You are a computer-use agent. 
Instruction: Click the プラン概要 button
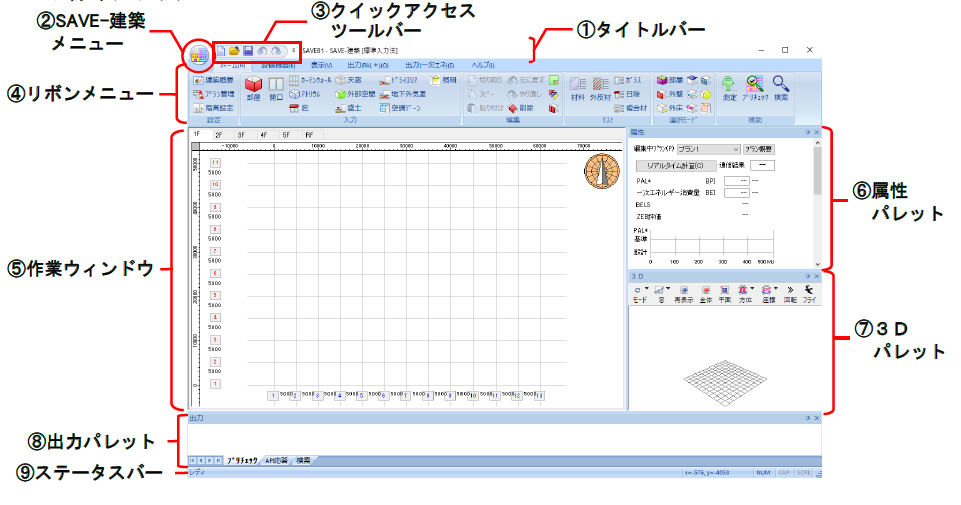click(759, 149)
